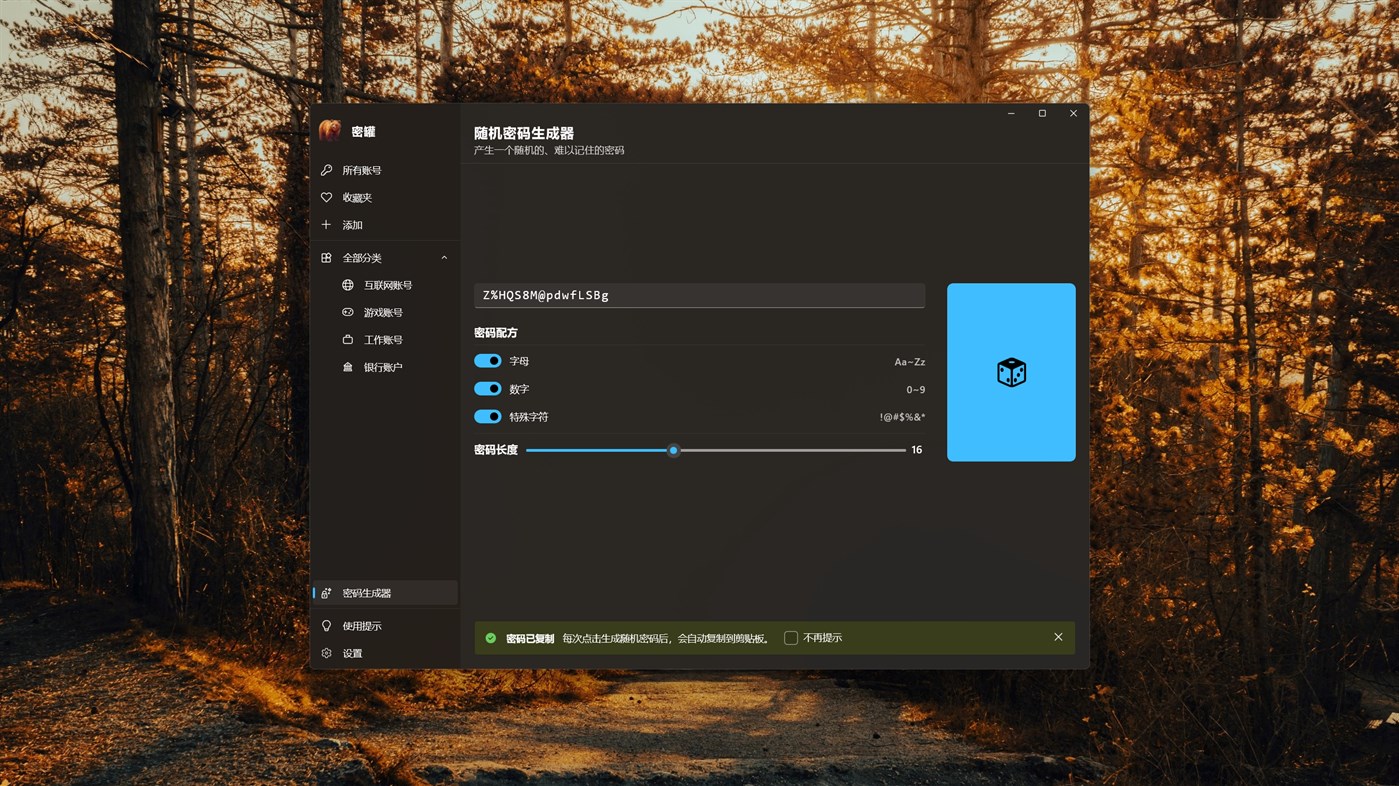Image resolution: width=1399 pixels, height=786 pixels.
Task: Click the 添加 plus icon to add account
Action: point(325,224)
